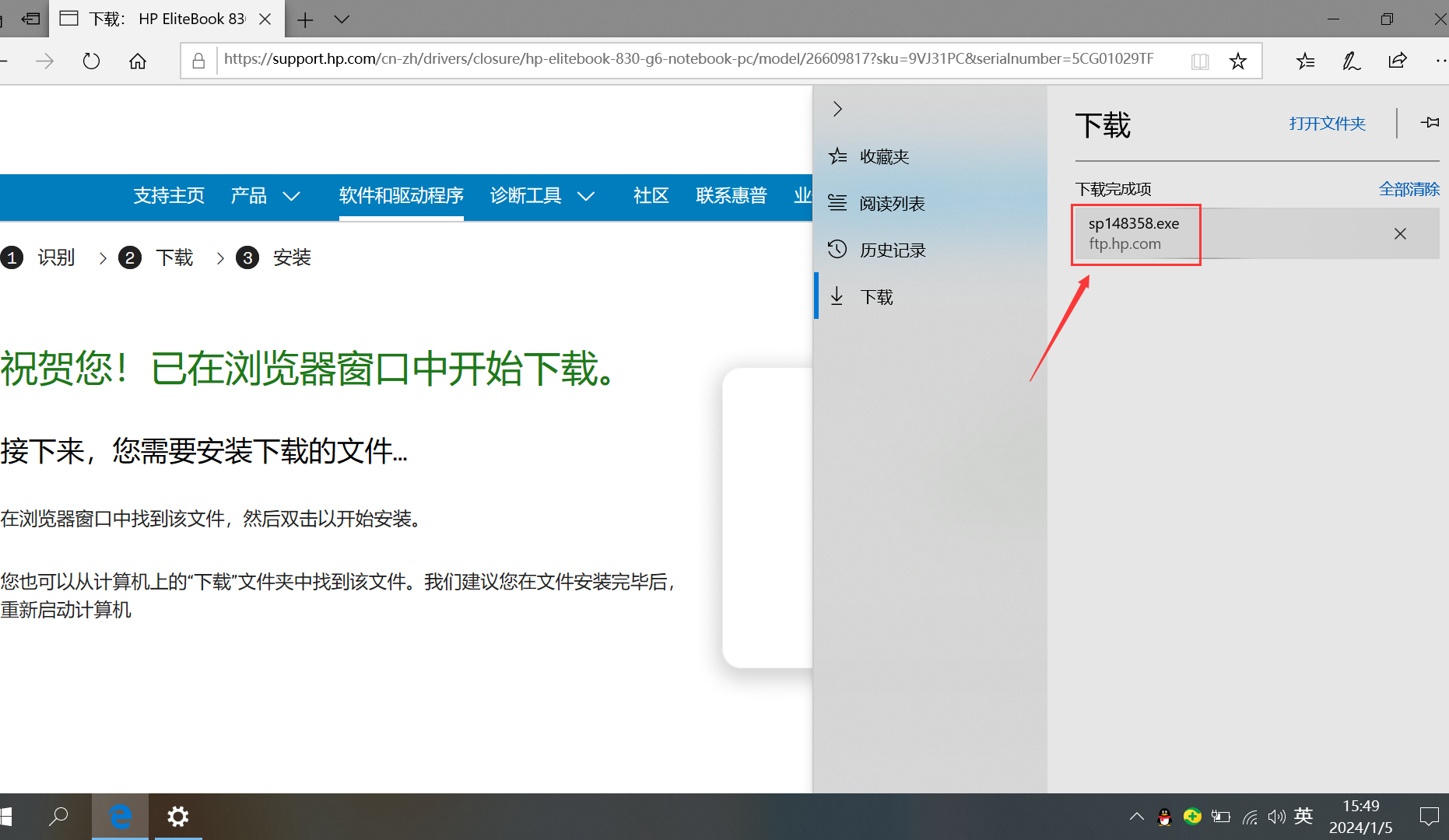Show hidden tray icons chevron
Image resolution: width=1449 pixels, height=840 pixels.
(x=1137, y=817)
